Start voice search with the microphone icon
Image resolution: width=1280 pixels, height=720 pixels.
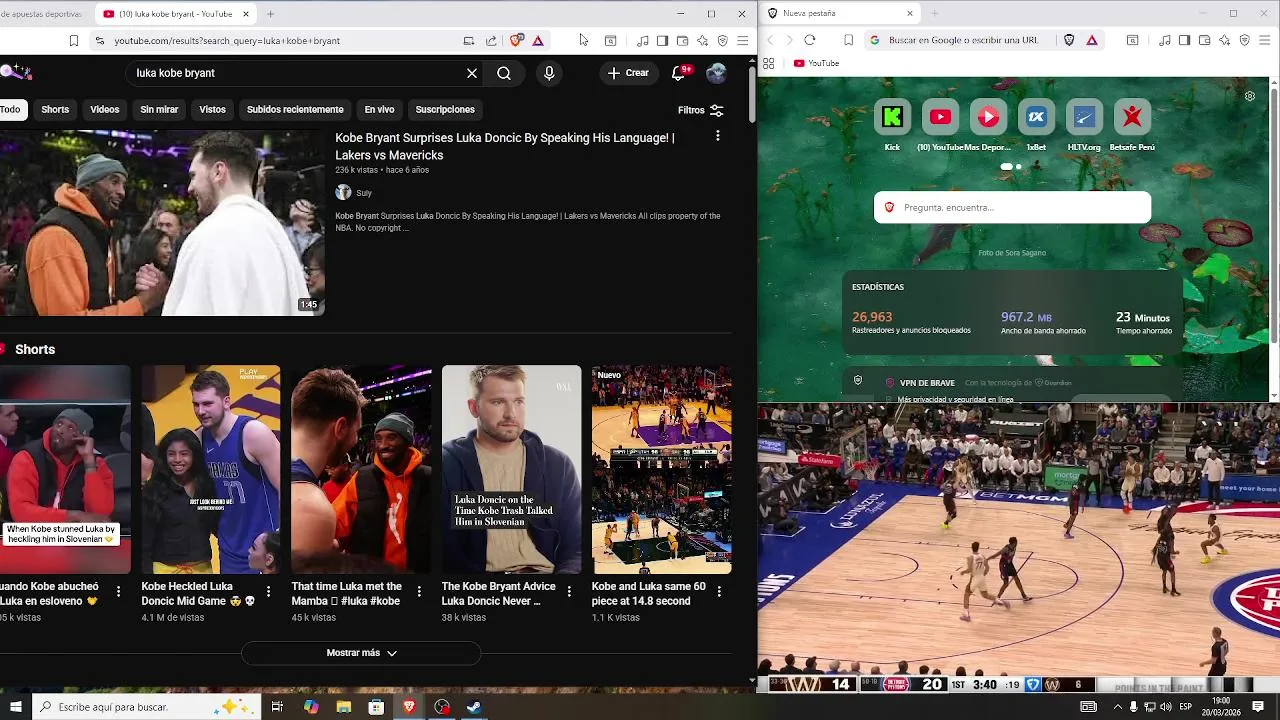coord(549,73)
